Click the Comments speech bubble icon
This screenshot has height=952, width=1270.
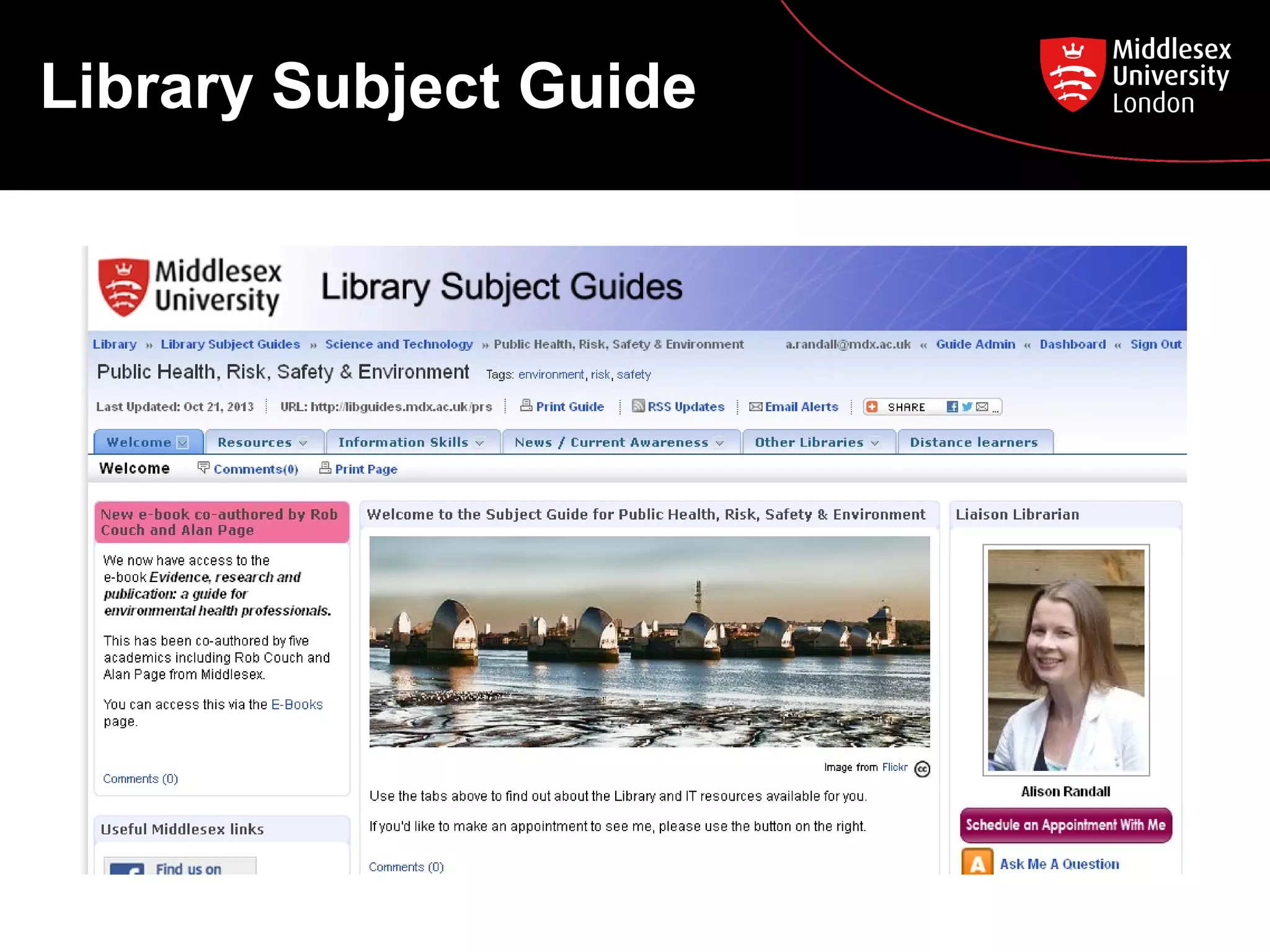pyautogui.click(x=203, y=467)
